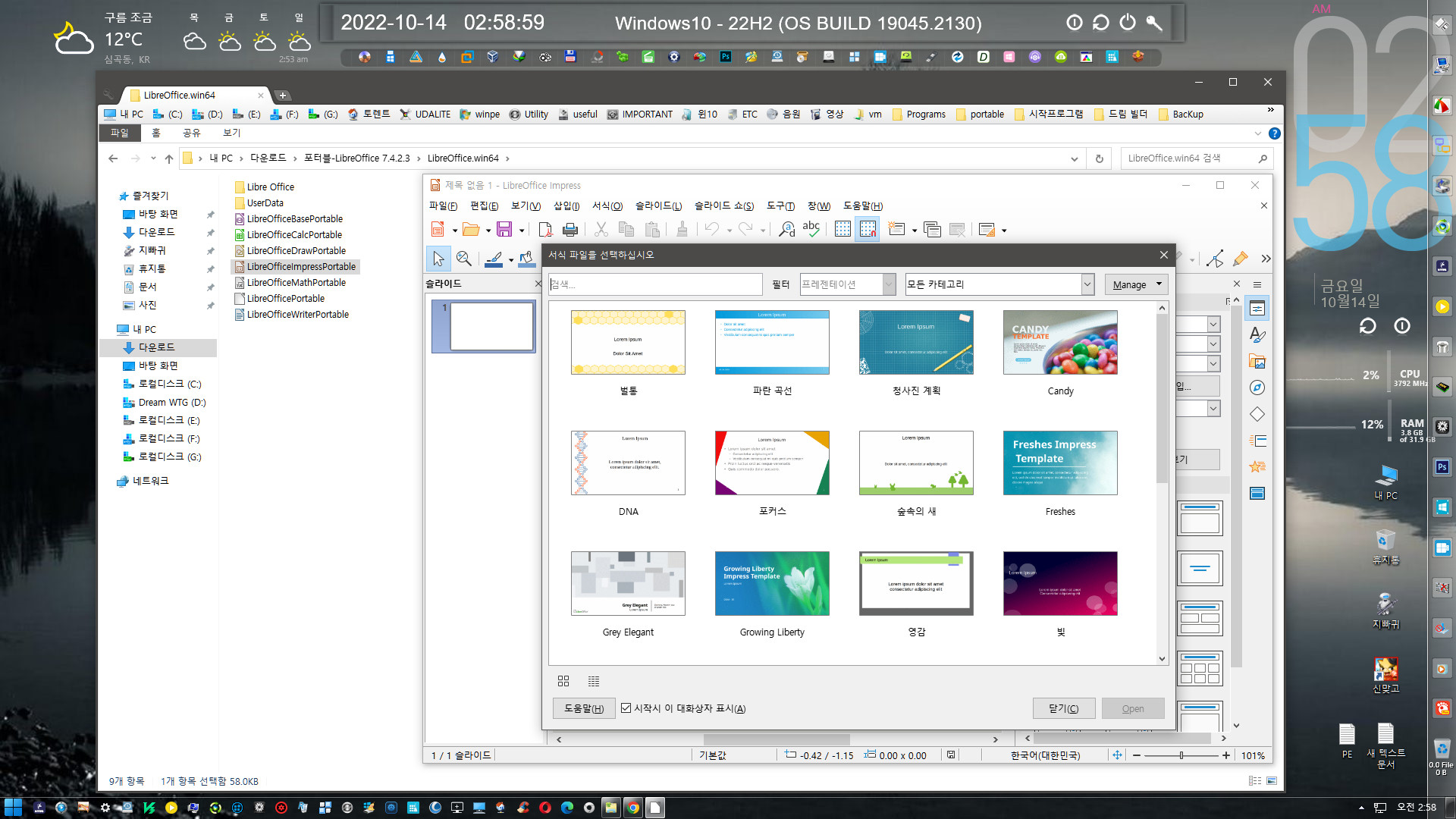Click Explorer Back navigation arrow

[x=113, y=158]
